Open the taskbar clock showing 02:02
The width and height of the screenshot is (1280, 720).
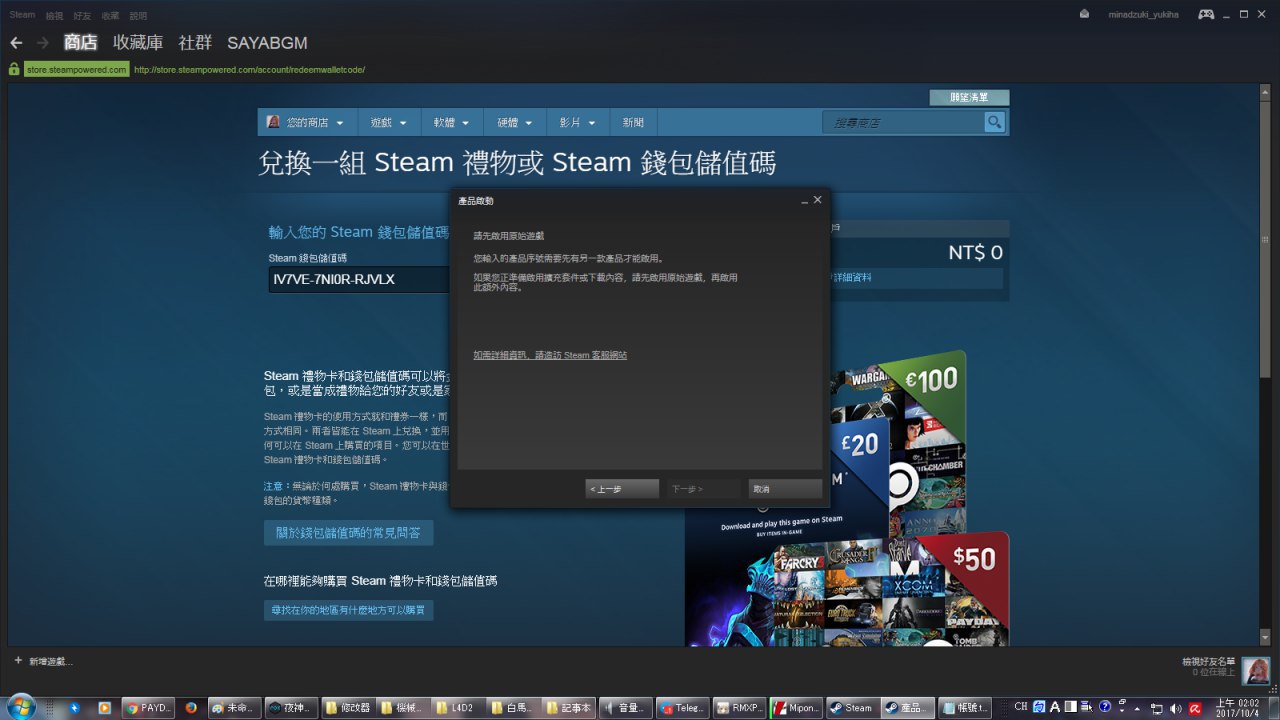1237,707
